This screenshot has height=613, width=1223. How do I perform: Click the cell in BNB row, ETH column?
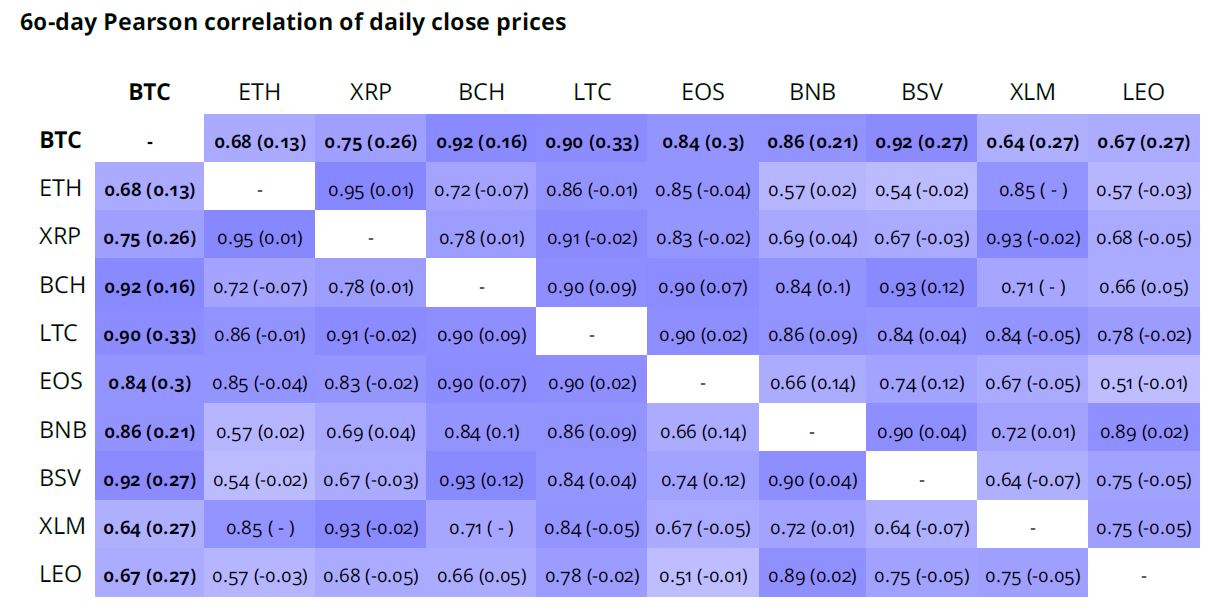pyautogui.click(x=260, y=432)
